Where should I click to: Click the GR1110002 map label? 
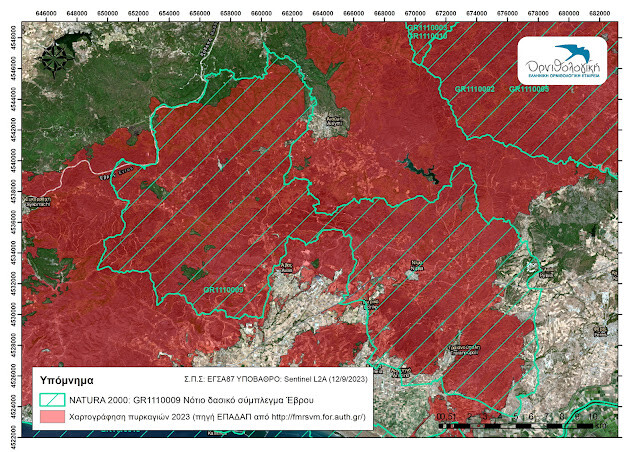(x=474, y=89)
